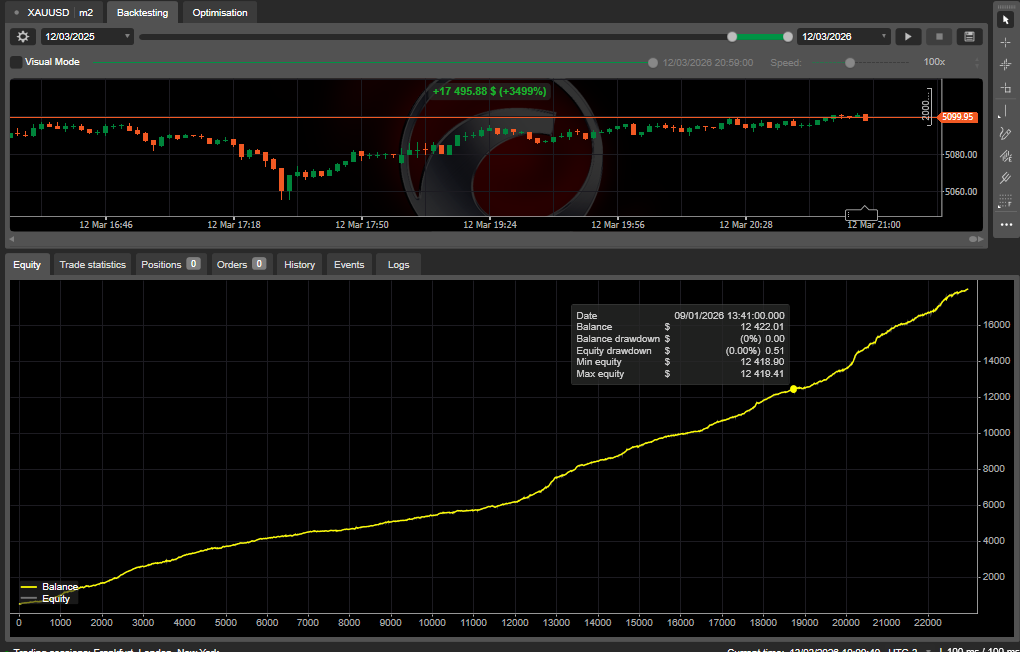The height and width of the screenshot is (652, 1020).
Task: Switch chart timeframe via m2 label
Action: click(x=86, y=13)
